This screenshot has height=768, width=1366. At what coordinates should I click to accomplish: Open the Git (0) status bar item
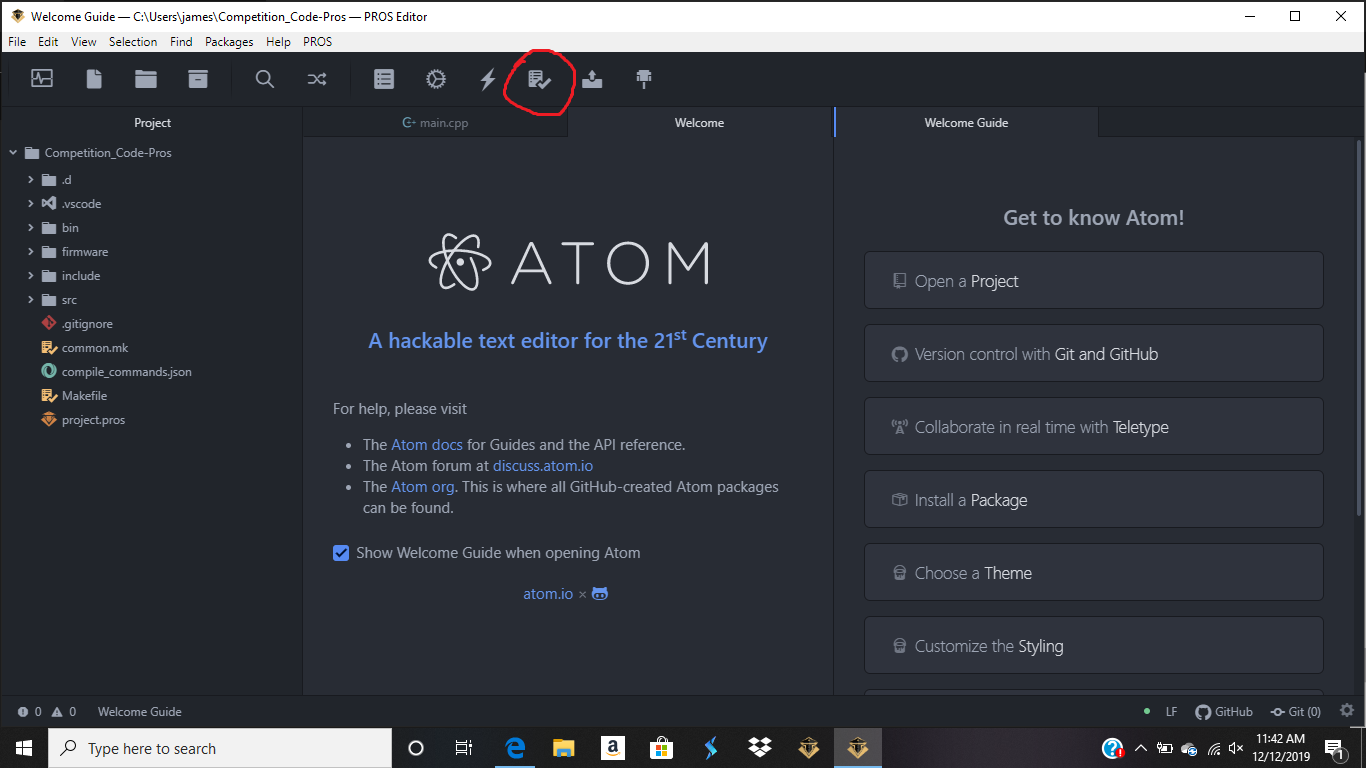[1295, 712]
